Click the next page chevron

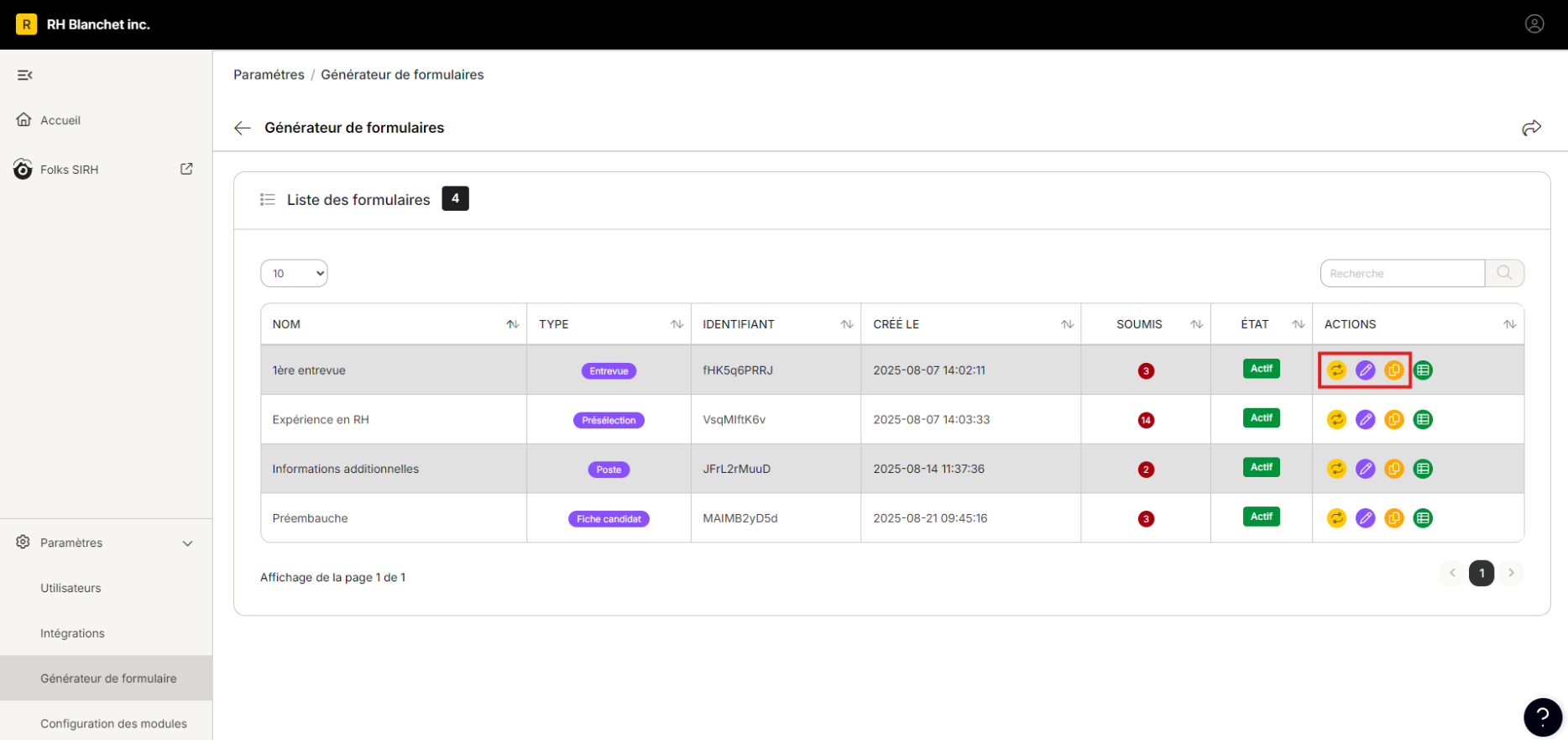[x=1511, y=573]
